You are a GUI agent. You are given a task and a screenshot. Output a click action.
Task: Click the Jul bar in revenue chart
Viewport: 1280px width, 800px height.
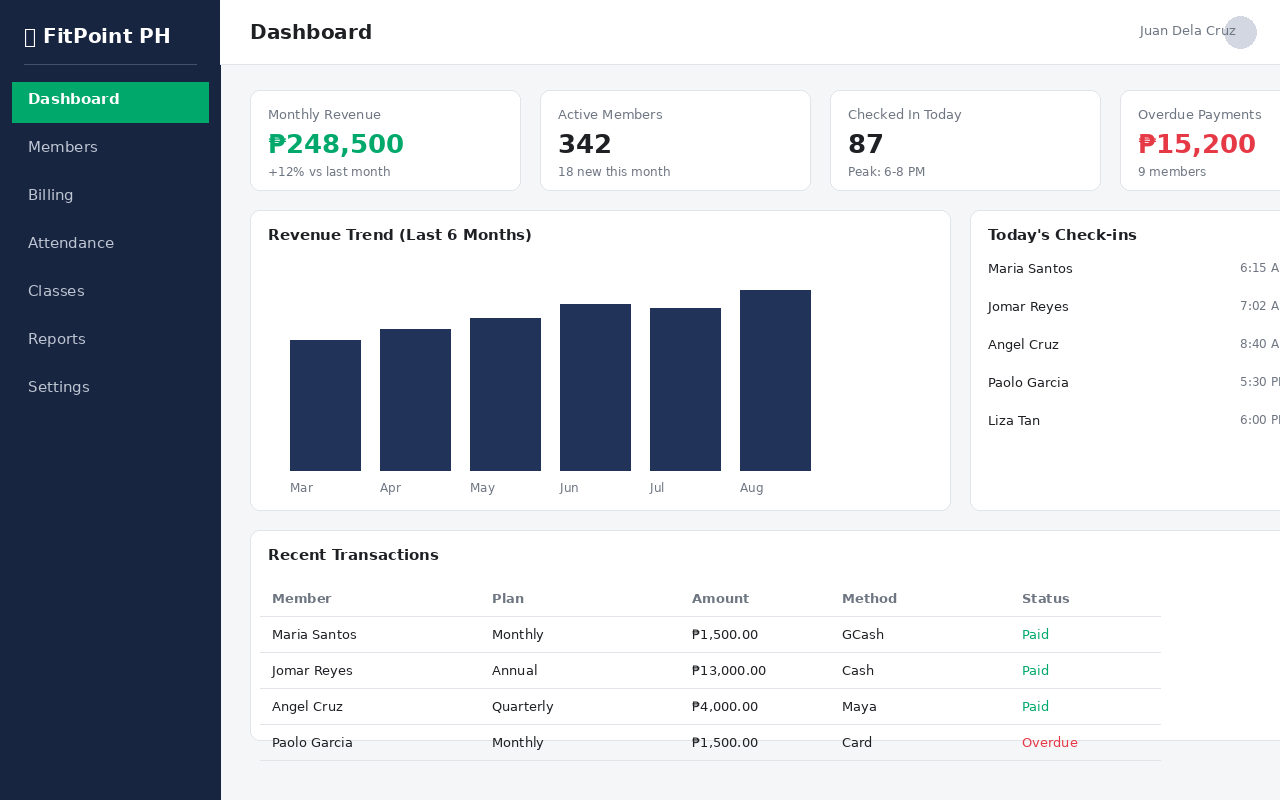685,389
